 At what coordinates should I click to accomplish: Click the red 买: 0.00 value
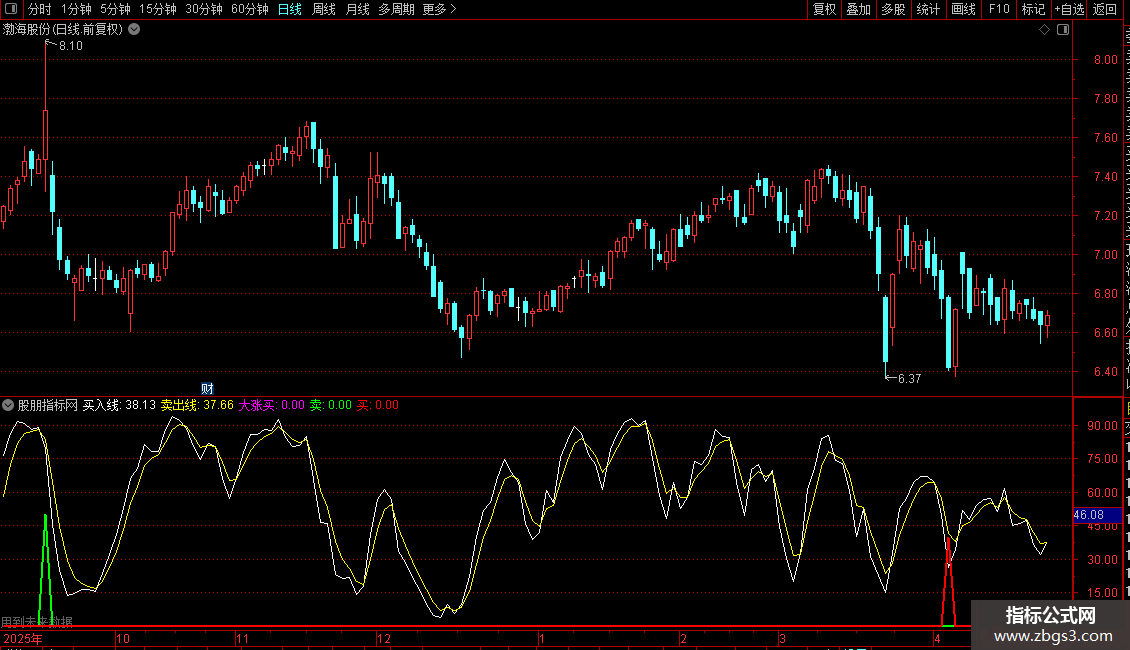378,405
